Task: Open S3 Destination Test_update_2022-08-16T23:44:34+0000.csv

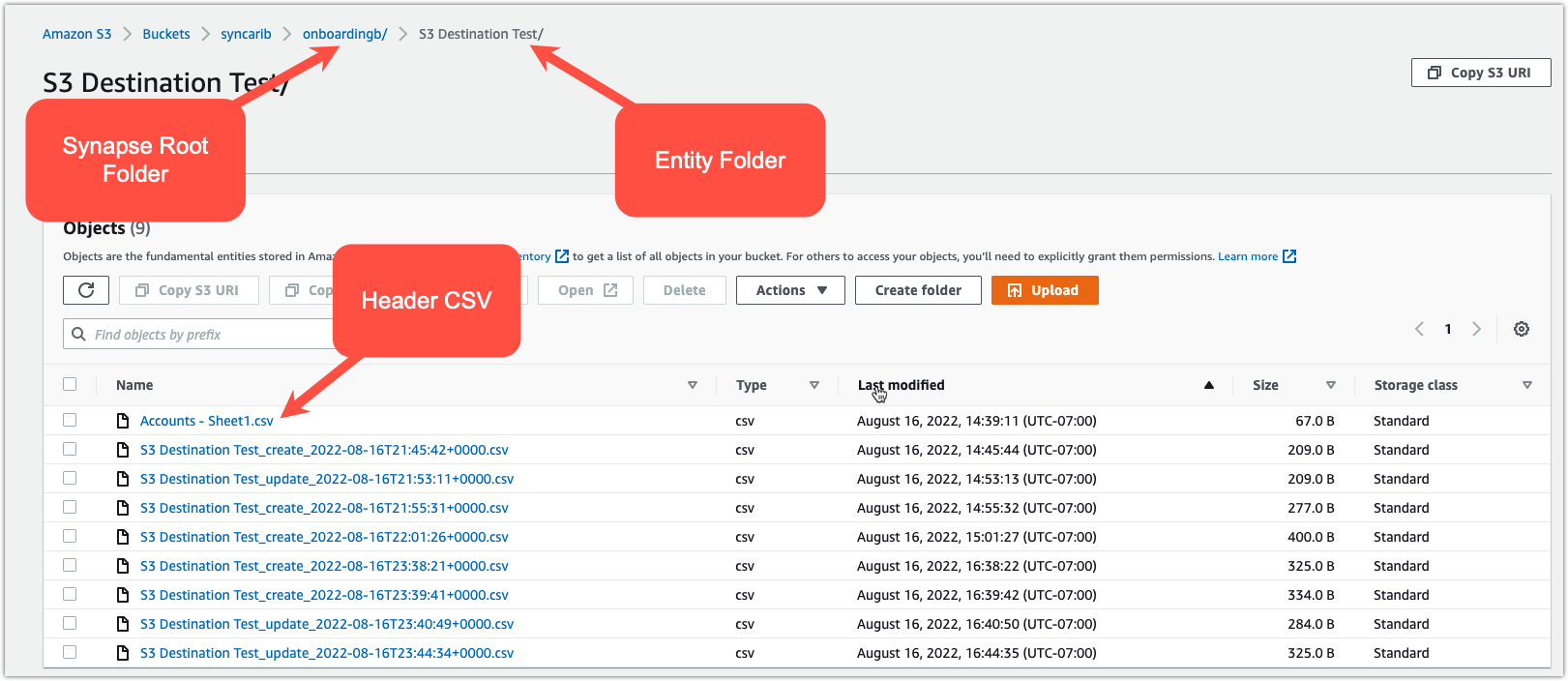Action: point(327,653)
